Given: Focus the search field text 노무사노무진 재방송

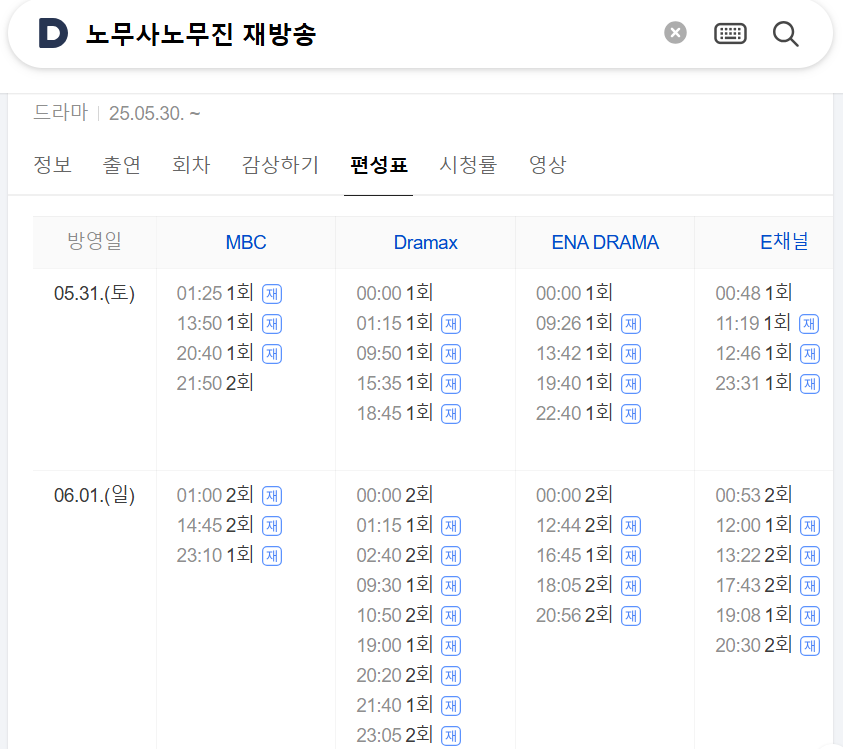Looking at the screenshot, I should pos(201,34).
